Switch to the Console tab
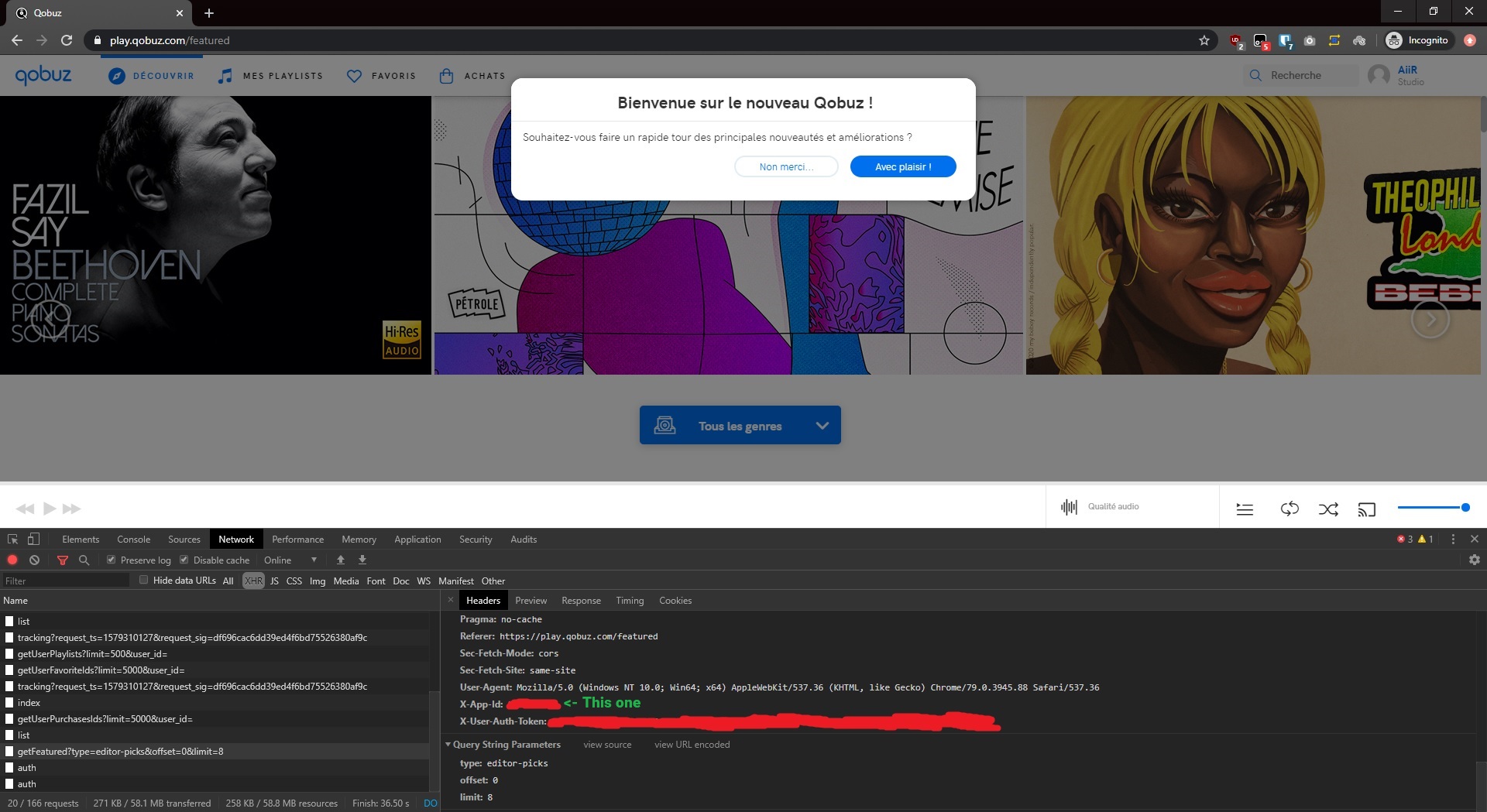The height and width of the screenshot is (812, 1487). click(133, 539)
